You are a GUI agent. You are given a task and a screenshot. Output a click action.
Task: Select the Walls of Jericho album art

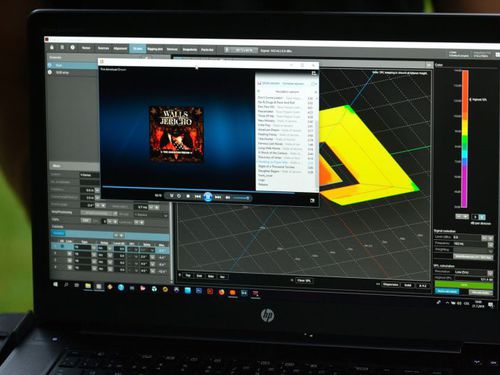click(x=176, y=134)
